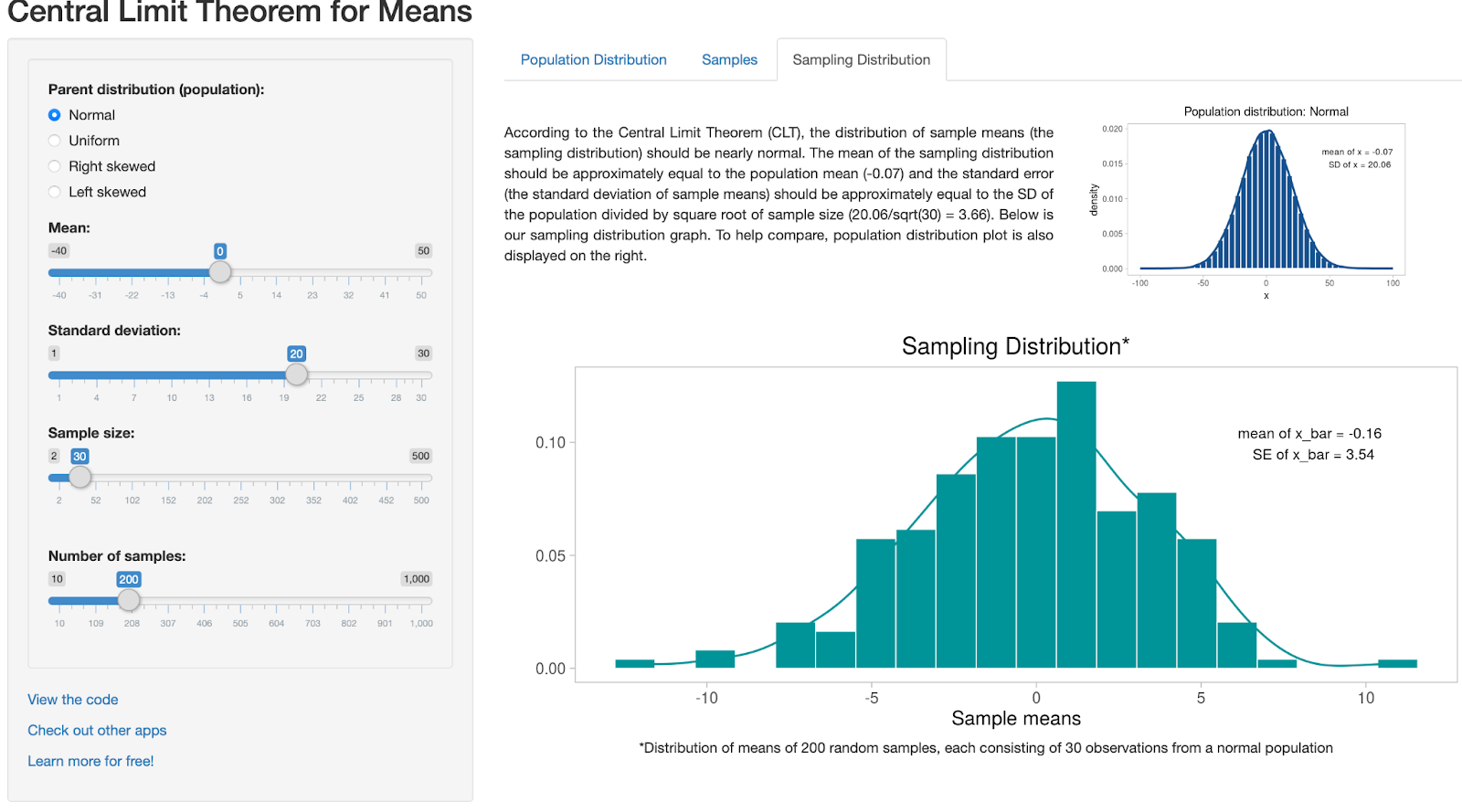Pick the Left skewed radio button
Image resolution: width=1462 pixels, height=812 pixels.
coord(55,192)
